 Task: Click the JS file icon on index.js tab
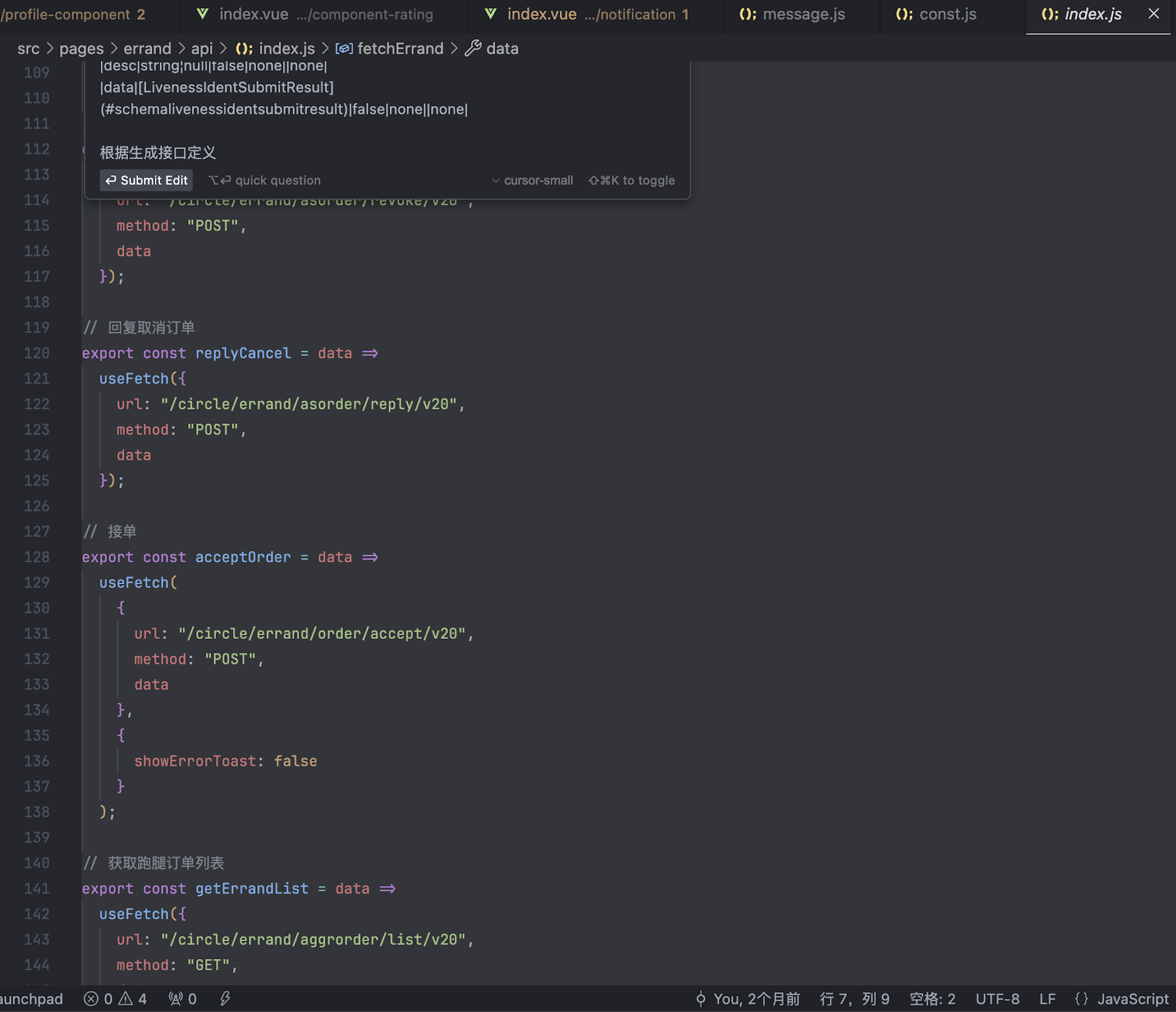pyautogui.click(x=1050, y=14)
